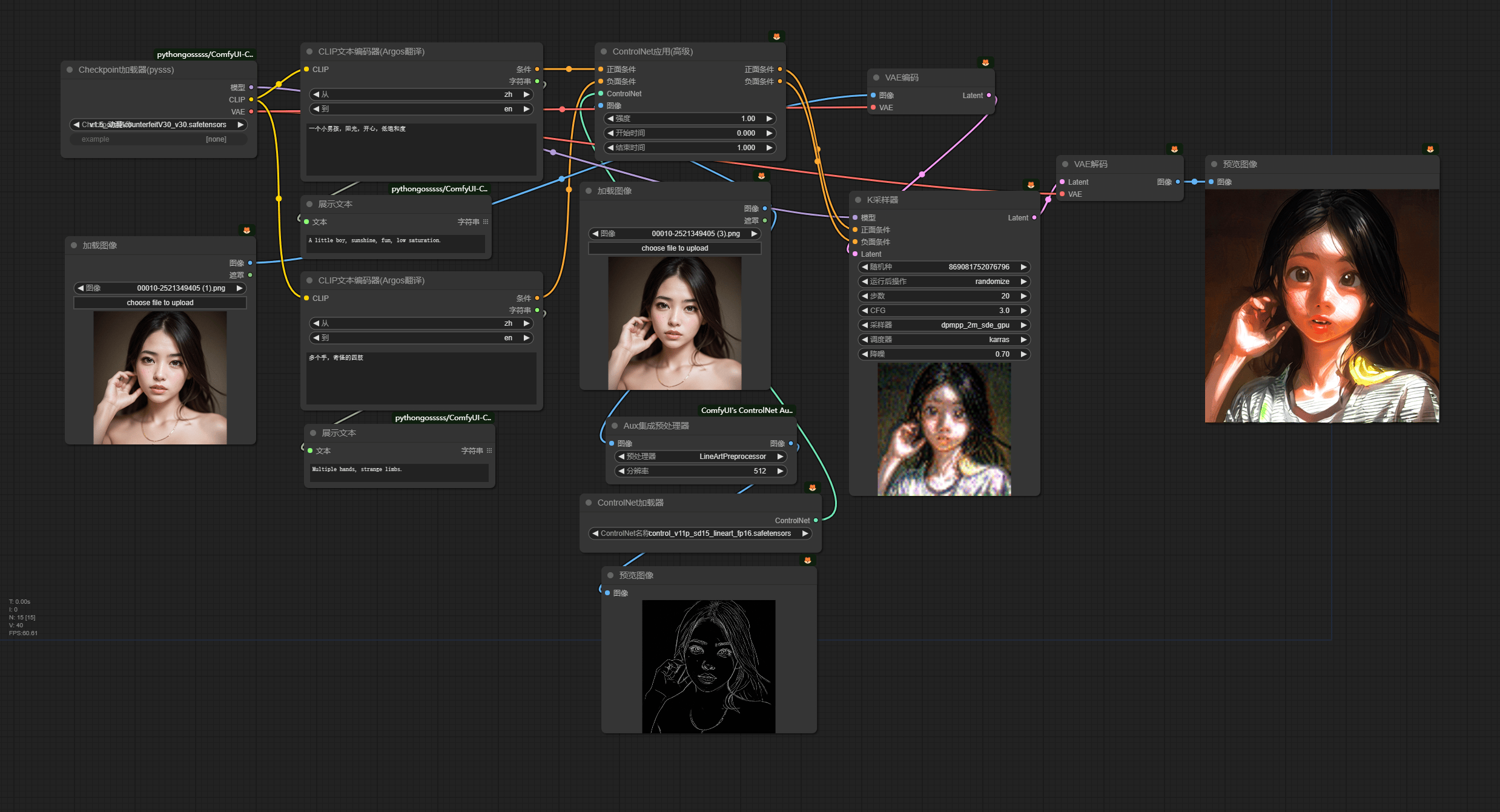Click the right arrow to increase 步数 value
This screenshot has width=1500, height=812.
point(1023,296)
